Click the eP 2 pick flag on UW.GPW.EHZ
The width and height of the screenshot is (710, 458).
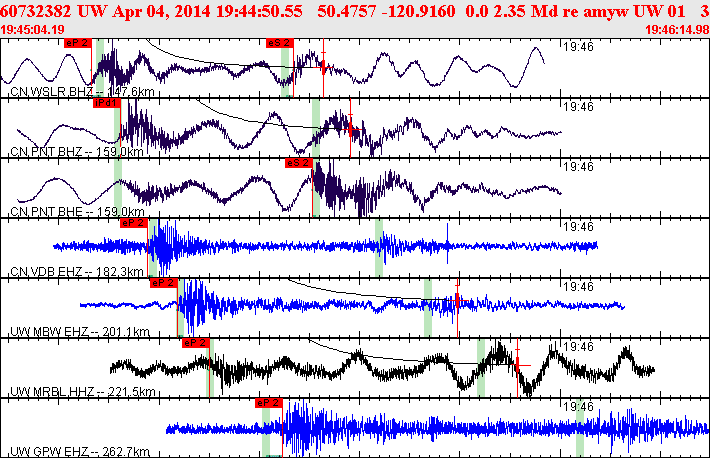[x=269, y=403]
